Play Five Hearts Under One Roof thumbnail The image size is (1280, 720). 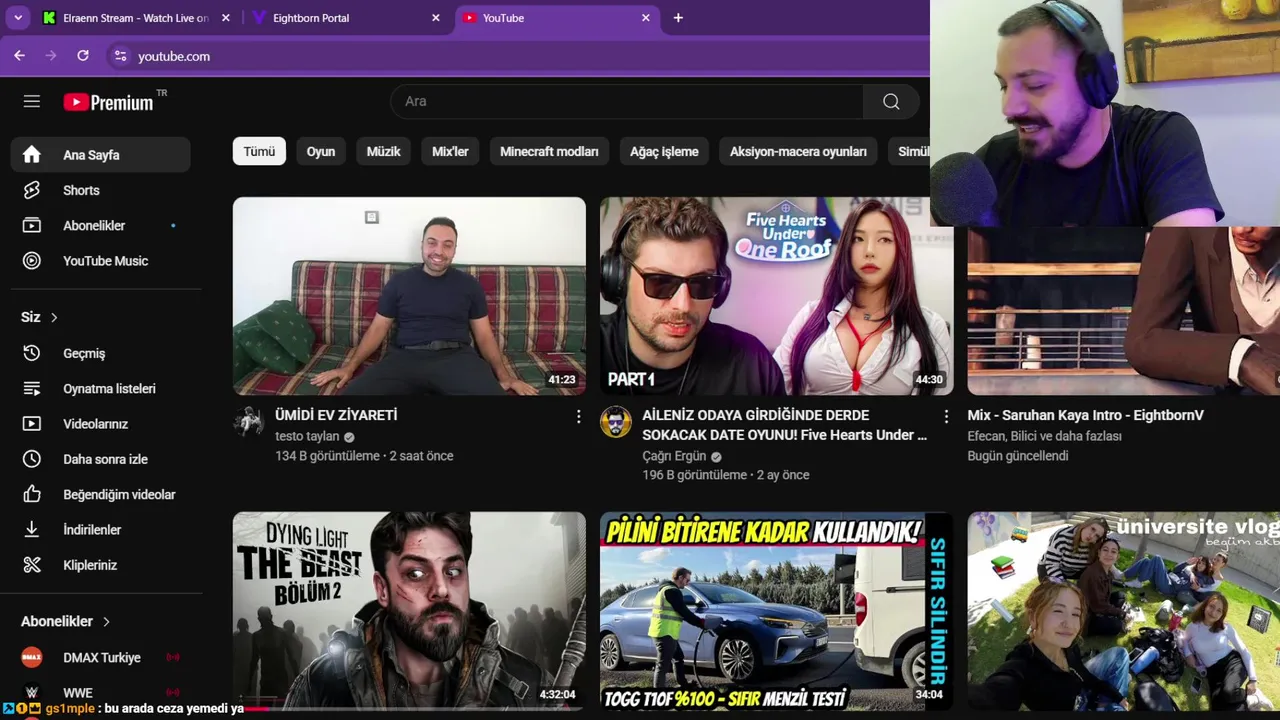click(x=776, y=296)
